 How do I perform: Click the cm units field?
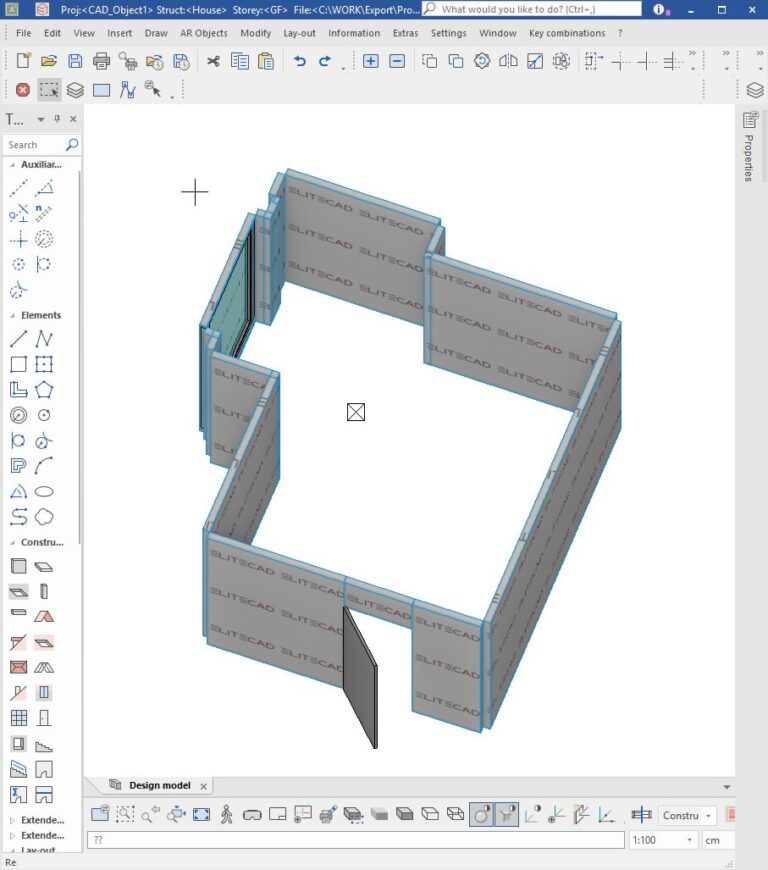pyautogui.click(x=718, y=840)
